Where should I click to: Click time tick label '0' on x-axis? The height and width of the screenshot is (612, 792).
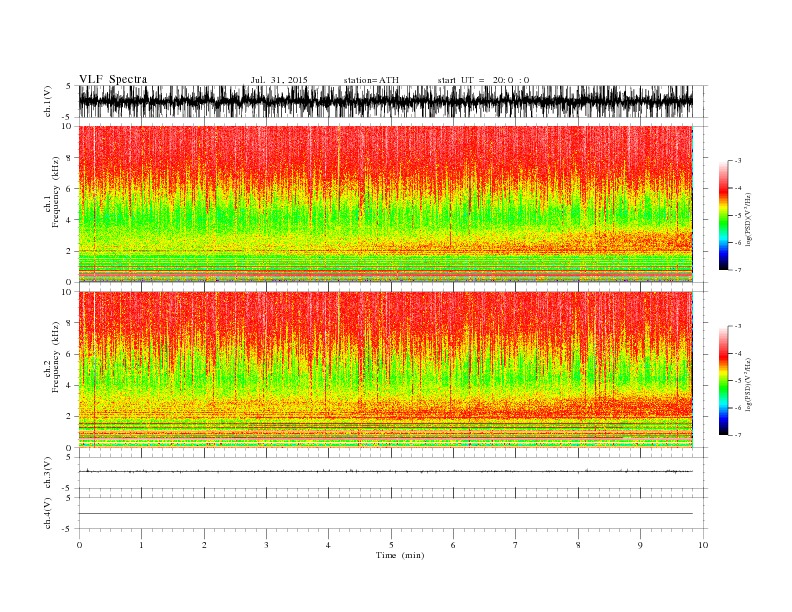pyautogui.click(x=79, y=545)
